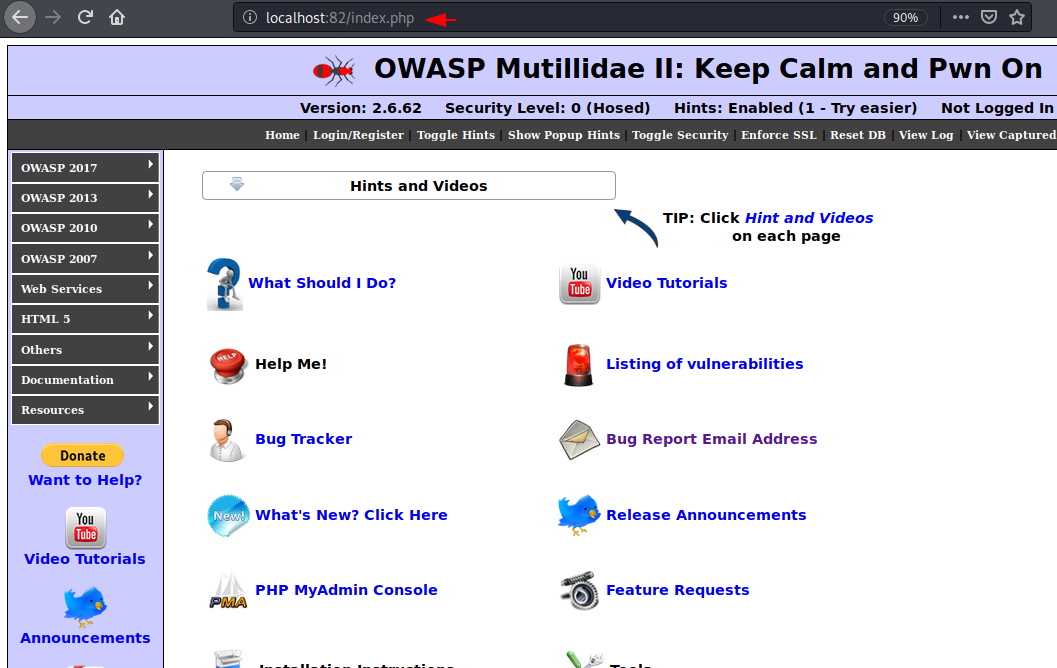Click the envelope Bug Report Email icon

tap(579, 440)
